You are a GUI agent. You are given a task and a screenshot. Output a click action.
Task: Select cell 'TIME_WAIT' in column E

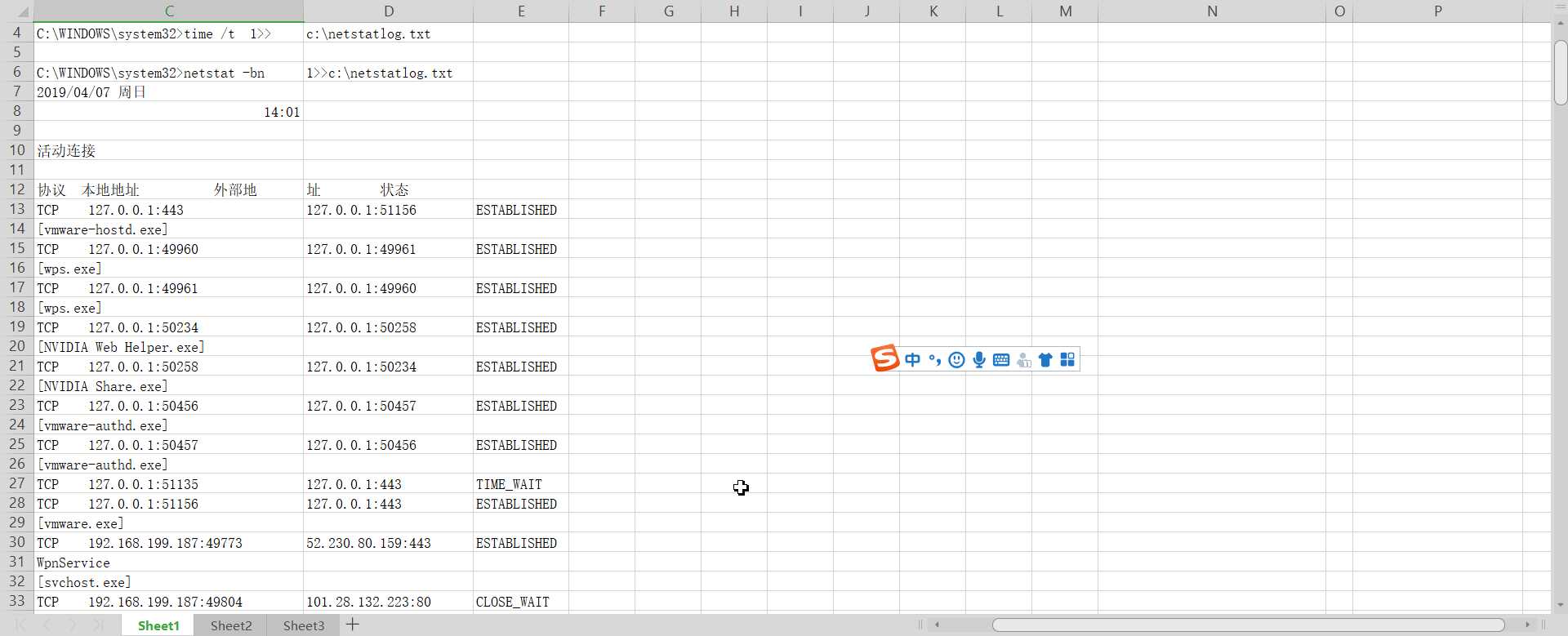point(521,484)
